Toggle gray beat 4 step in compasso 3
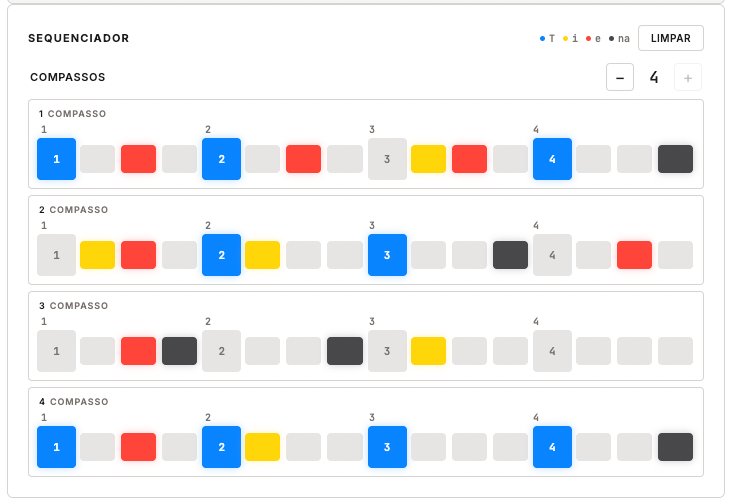 pyautogui.click(x=552, y=351)
